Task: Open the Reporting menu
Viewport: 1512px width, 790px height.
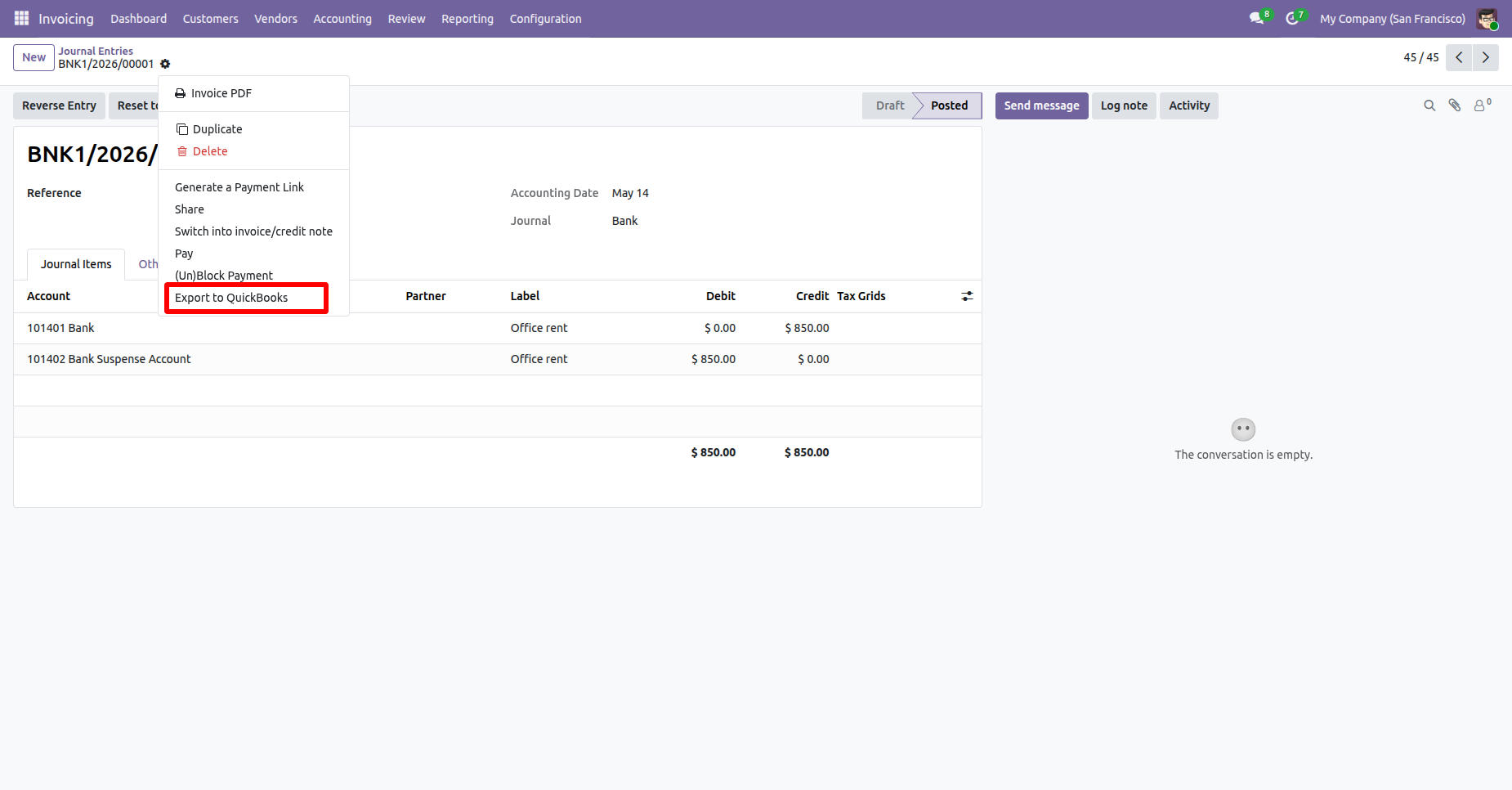Action: [x=467, y=19]
